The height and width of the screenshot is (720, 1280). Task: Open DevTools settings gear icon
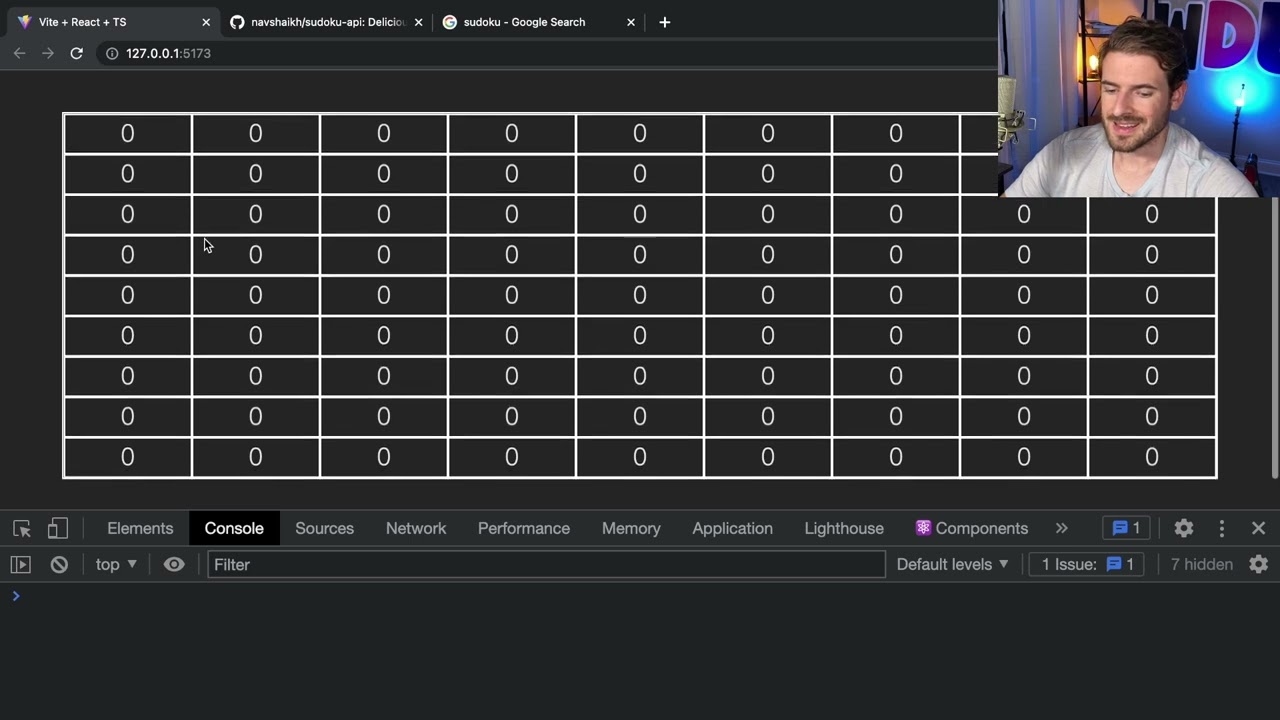point(1184,528)
